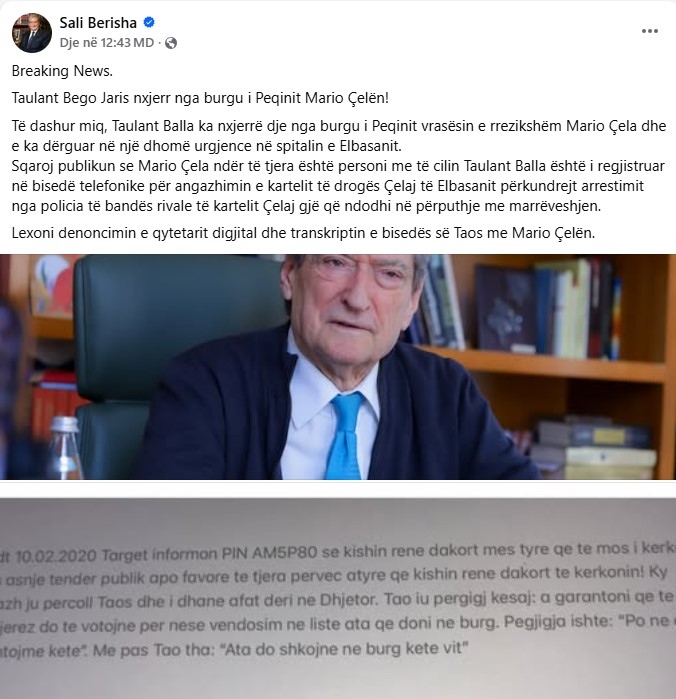Click the line starting Lexoni denoncimin

(303, 233)
